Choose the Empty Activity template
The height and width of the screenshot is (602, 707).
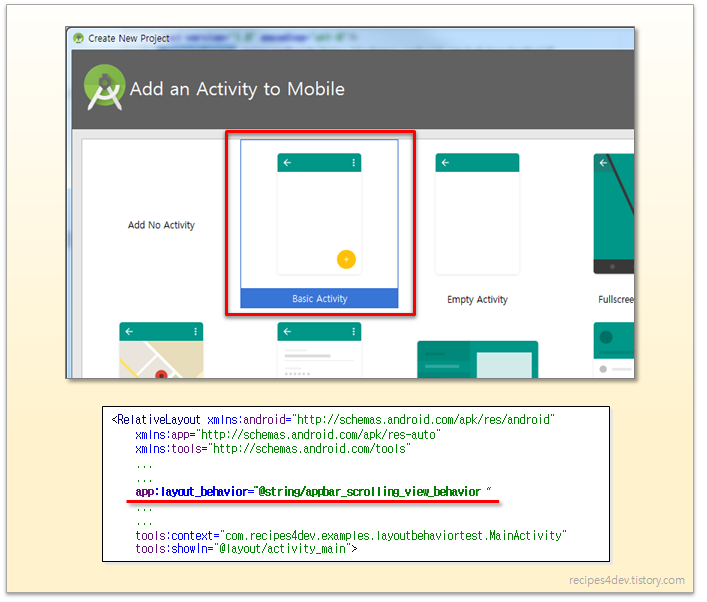point(477,214)
